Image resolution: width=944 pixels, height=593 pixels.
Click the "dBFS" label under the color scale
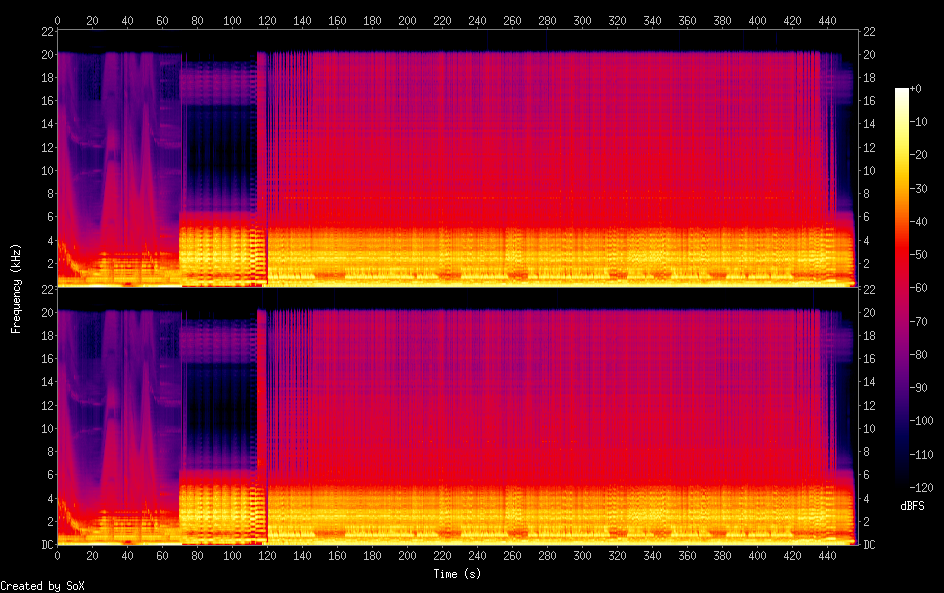click(x=912, y=507)
